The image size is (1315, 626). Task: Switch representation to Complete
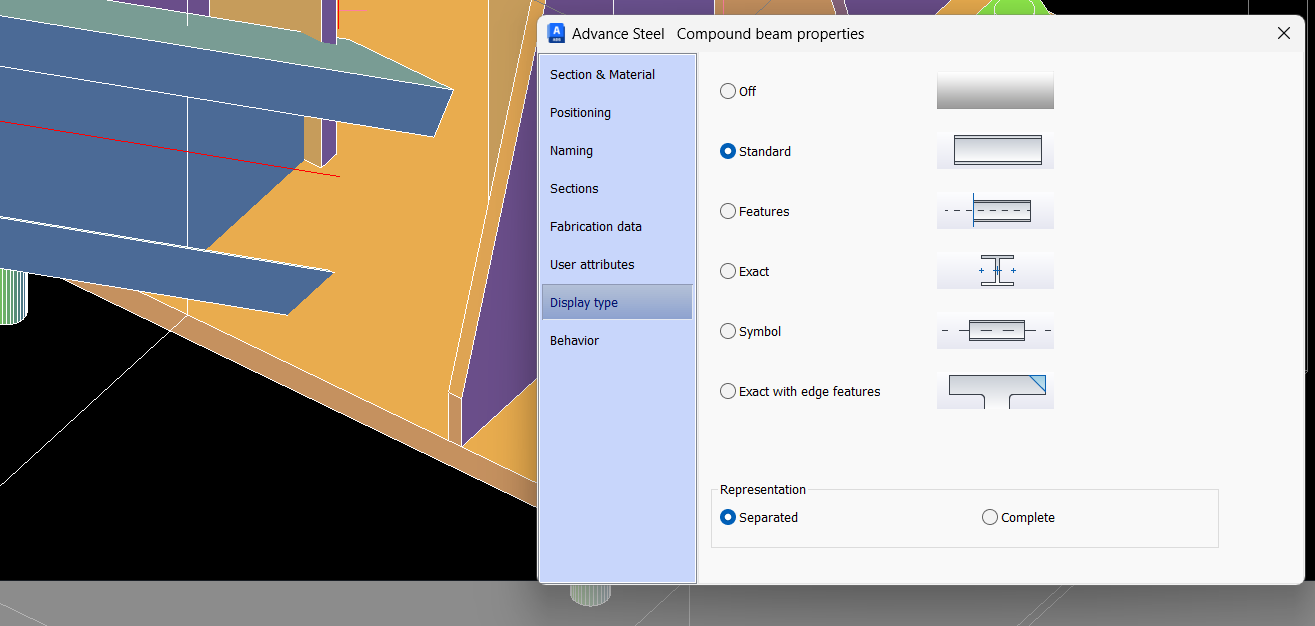pos(989,517)
